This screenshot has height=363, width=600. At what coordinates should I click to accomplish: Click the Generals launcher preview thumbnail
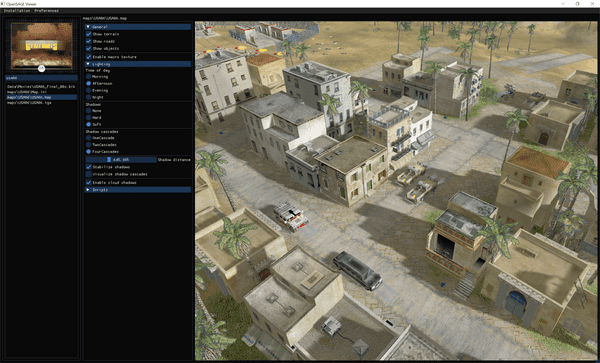coord(42,46)
